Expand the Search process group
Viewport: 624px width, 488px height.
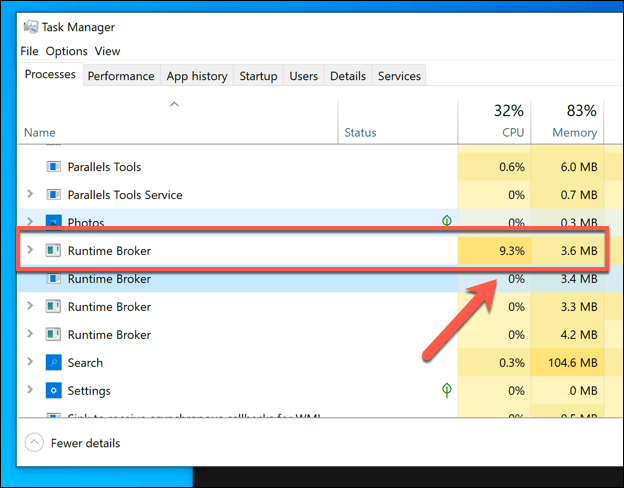click(x=30, y=362)
